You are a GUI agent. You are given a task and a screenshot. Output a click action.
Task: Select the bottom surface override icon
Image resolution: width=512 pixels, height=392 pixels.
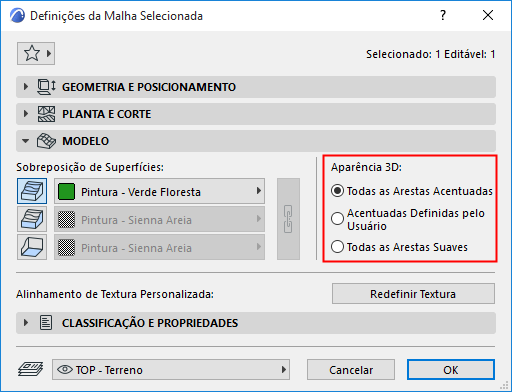[32, 247]
